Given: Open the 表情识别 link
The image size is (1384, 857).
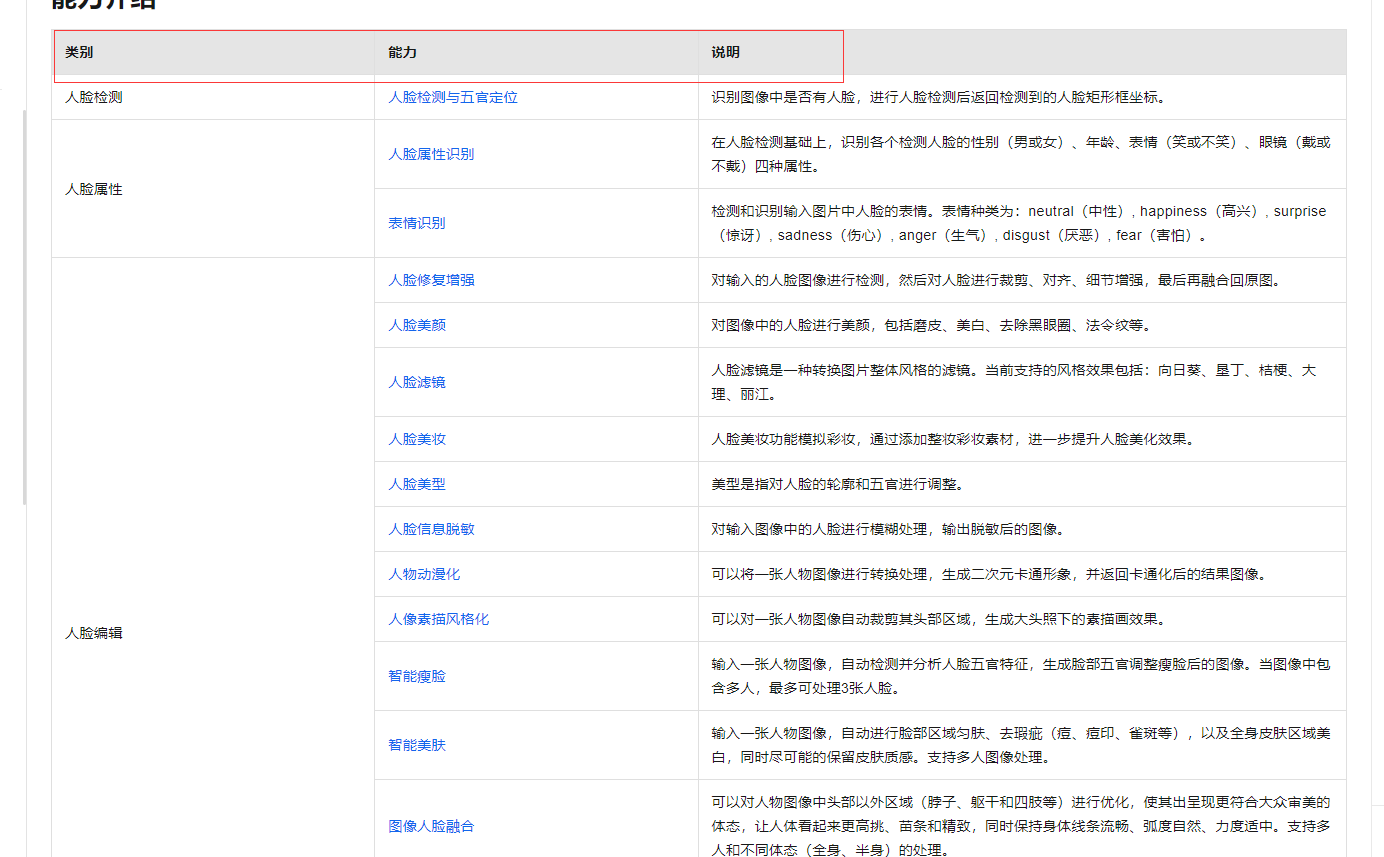Looking at the screenshot, I should (417, 223).
